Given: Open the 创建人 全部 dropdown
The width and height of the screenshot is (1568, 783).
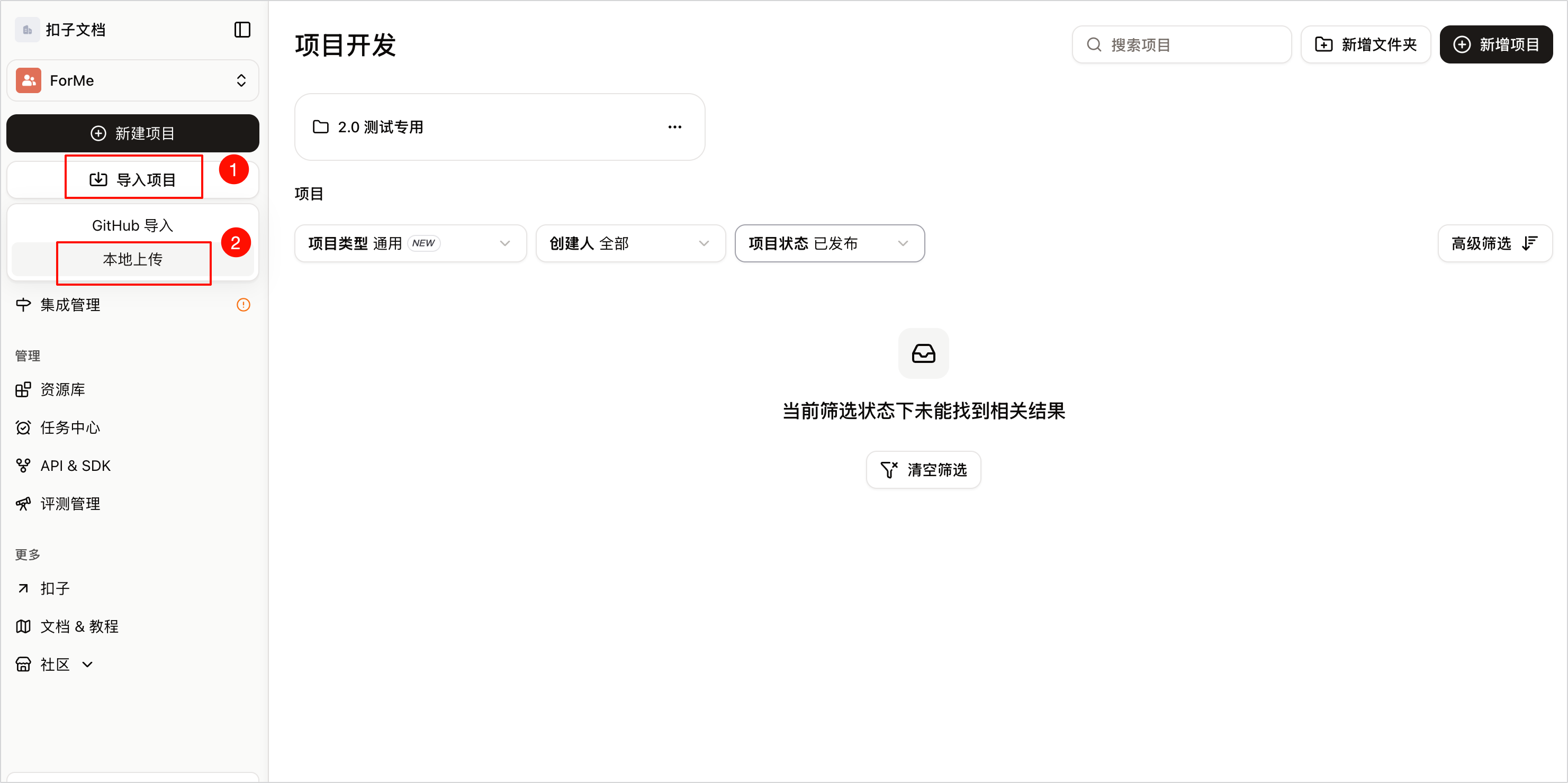Looking at the screenshot, I should (630, 243).
